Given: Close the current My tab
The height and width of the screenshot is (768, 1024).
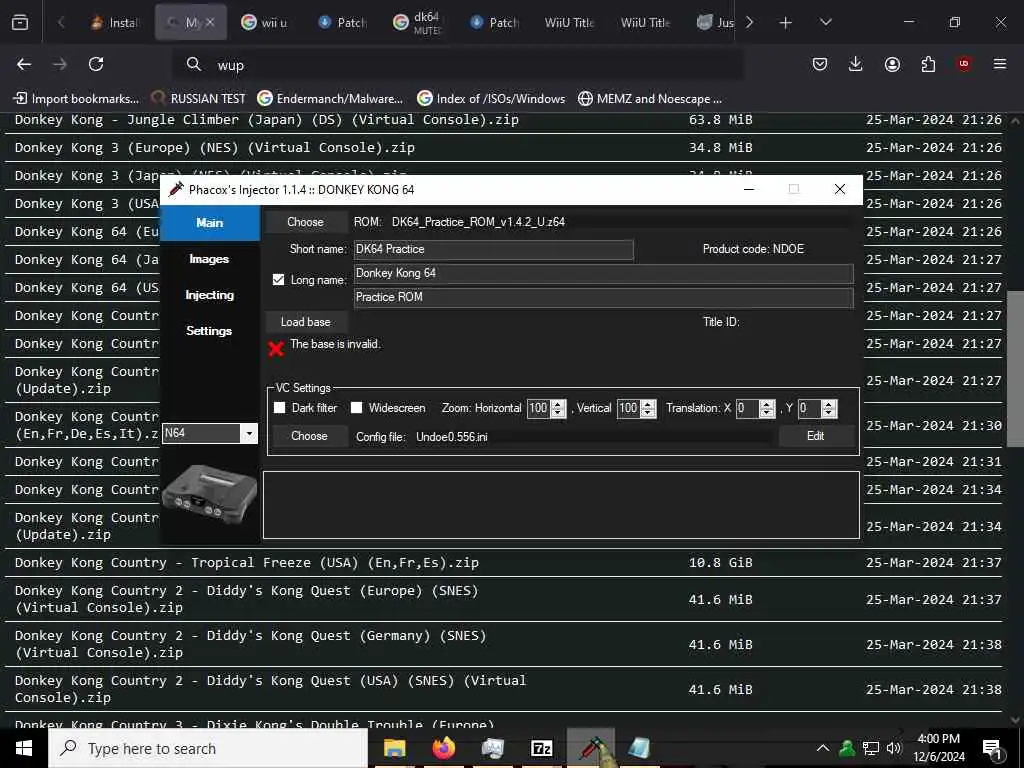Looking at the screenshot, I should (210, 23).
